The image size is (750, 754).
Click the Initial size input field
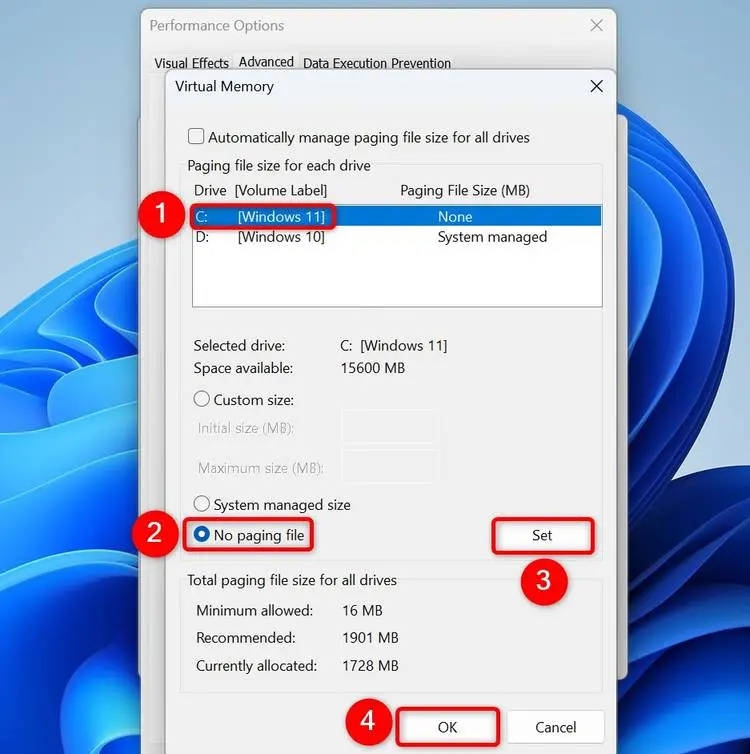[389, 427]
